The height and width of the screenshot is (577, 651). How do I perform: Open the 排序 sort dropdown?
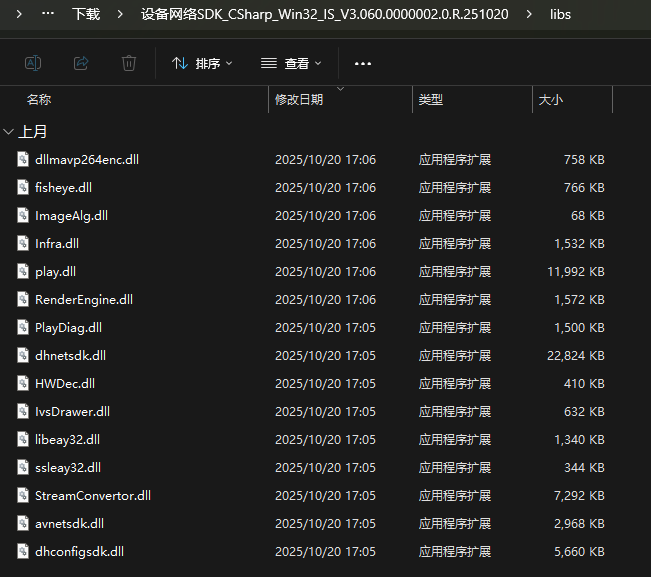pyautogui.click(x=202, y=63)
